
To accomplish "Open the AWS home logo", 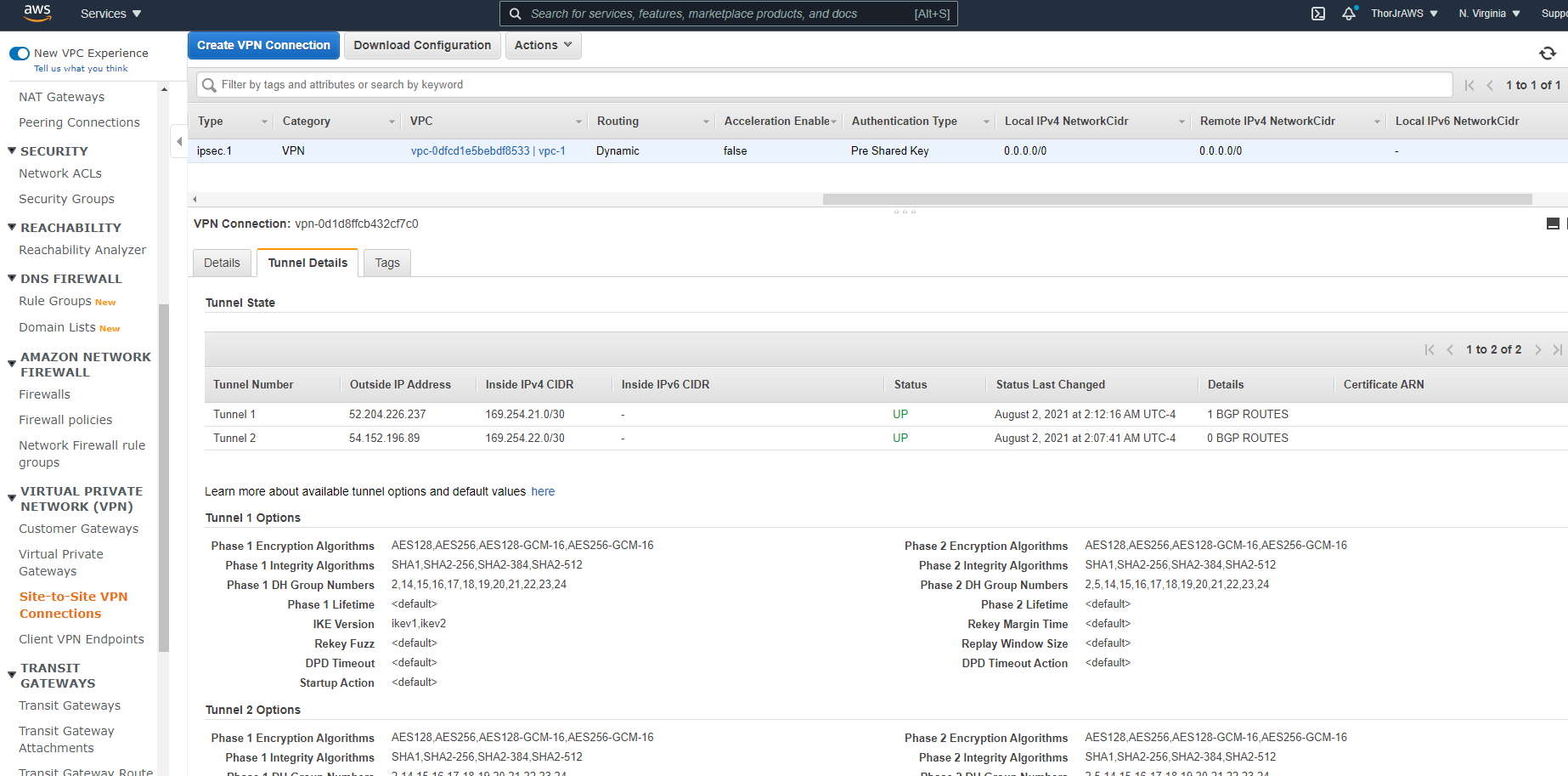I will 37,13.
